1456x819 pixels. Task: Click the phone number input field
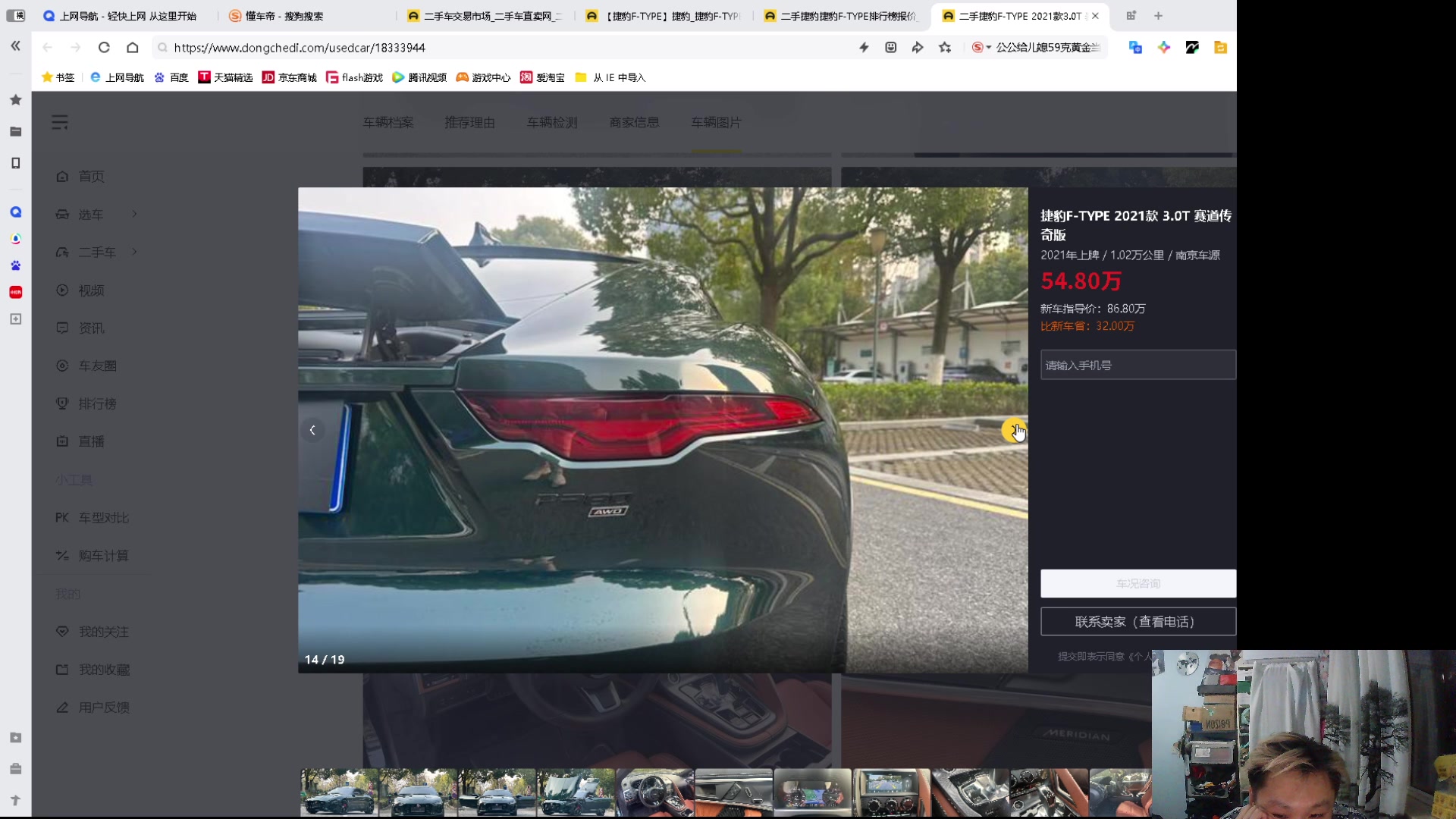coord(1137,365)
